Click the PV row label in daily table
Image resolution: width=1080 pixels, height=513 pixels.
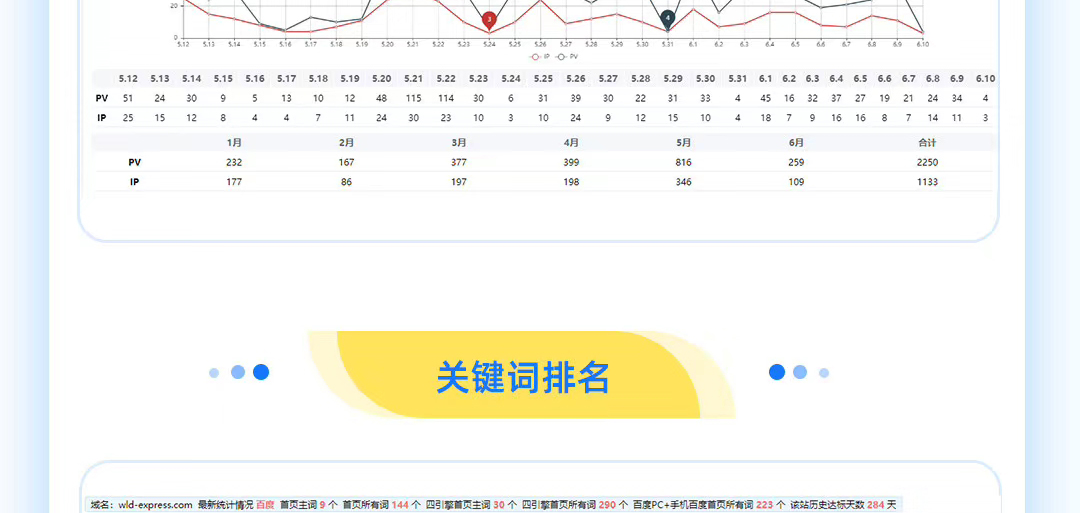[x=101, y=98]
